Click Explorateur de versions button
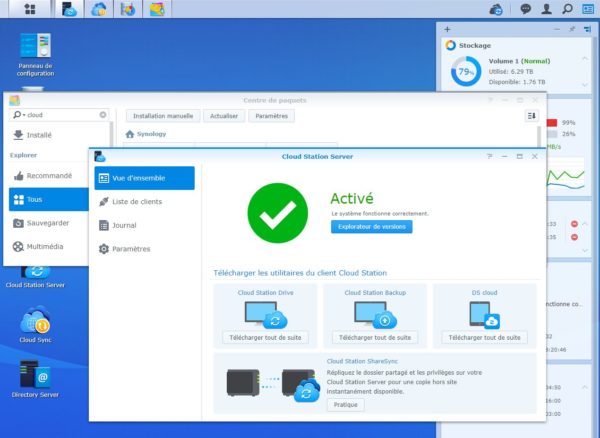Image resolution: width=600 pixels, height=438 pixels. (x=372, y=227)
